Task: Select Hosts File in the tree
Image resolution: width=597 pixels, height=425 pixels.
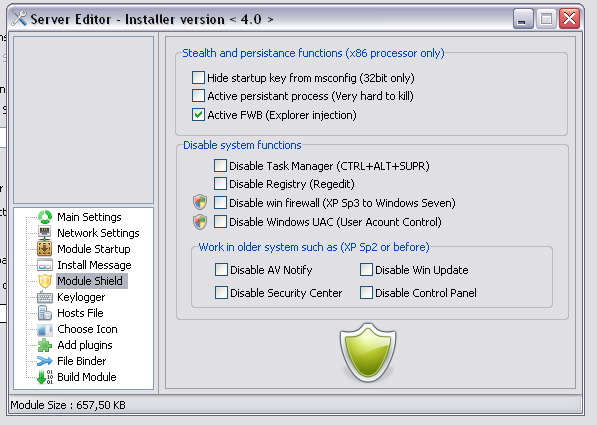Action: click(80, 313)
